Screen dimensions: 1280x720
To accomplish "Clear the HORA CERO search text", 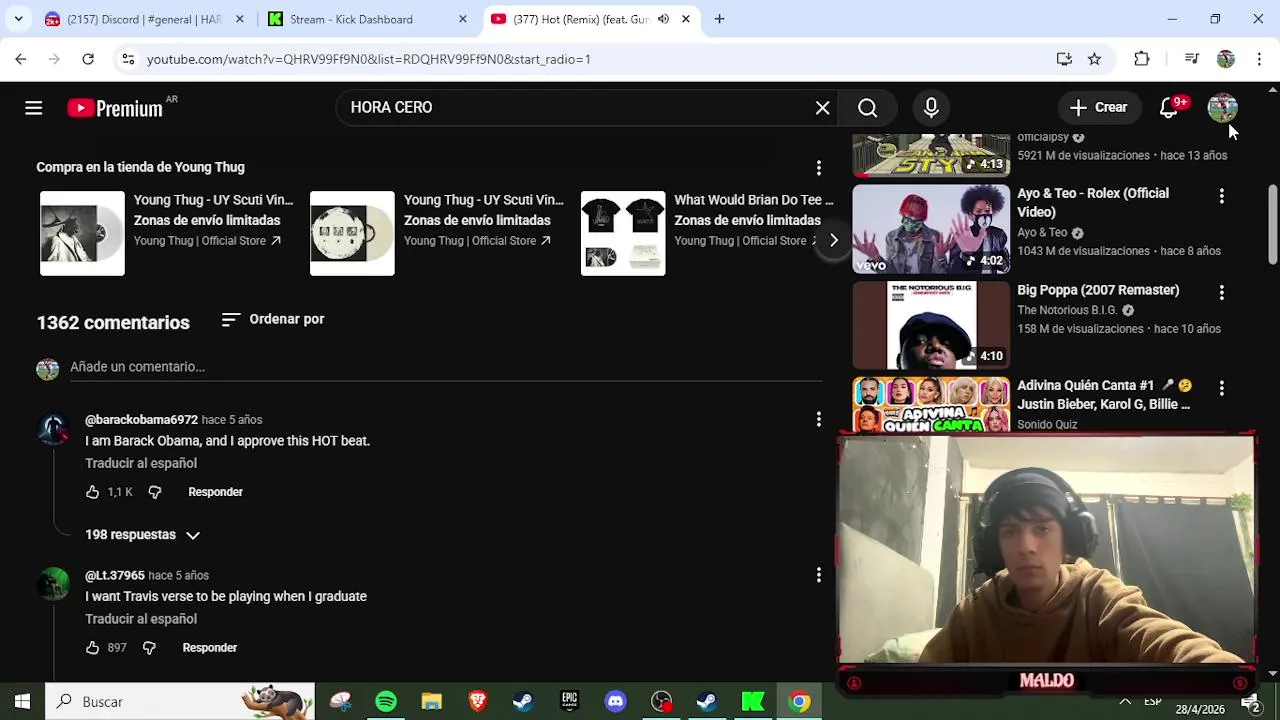I will pyautogui.click(x=822, y=108).
